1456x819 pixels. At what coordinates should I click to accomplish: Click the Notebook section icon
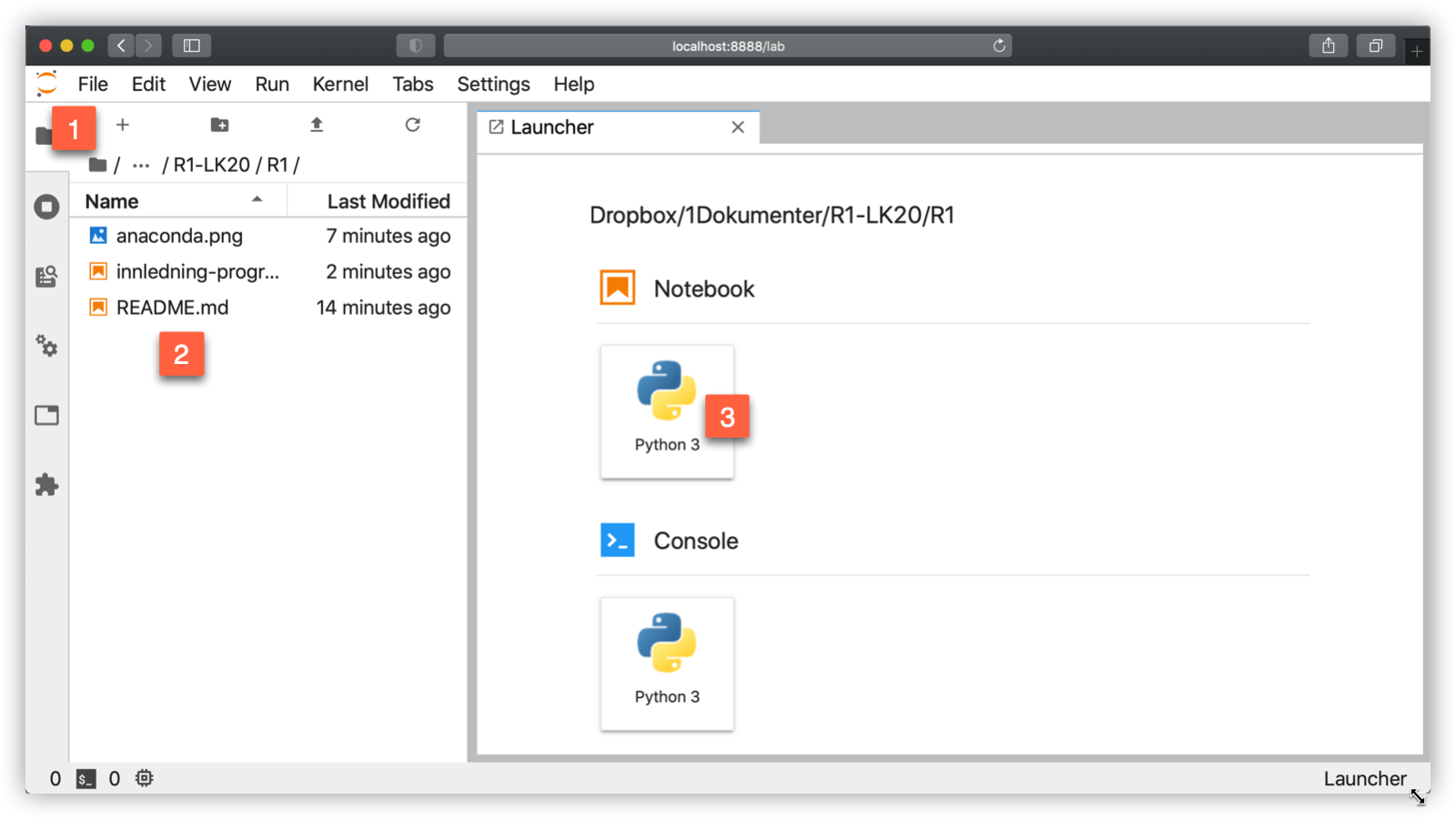pyautogui.click(x=618, y=288)
